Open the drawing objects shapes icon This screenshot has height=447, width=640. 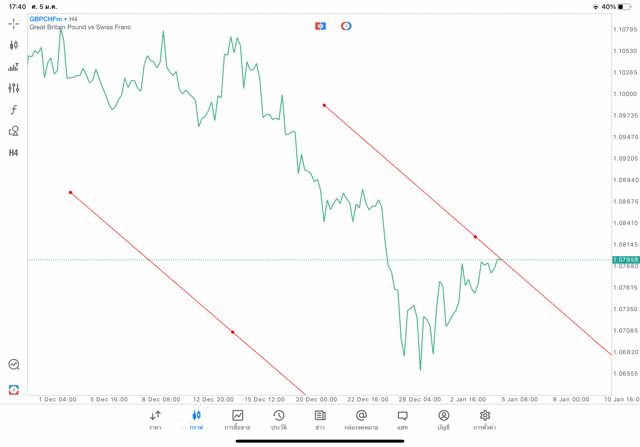[14, 131]
